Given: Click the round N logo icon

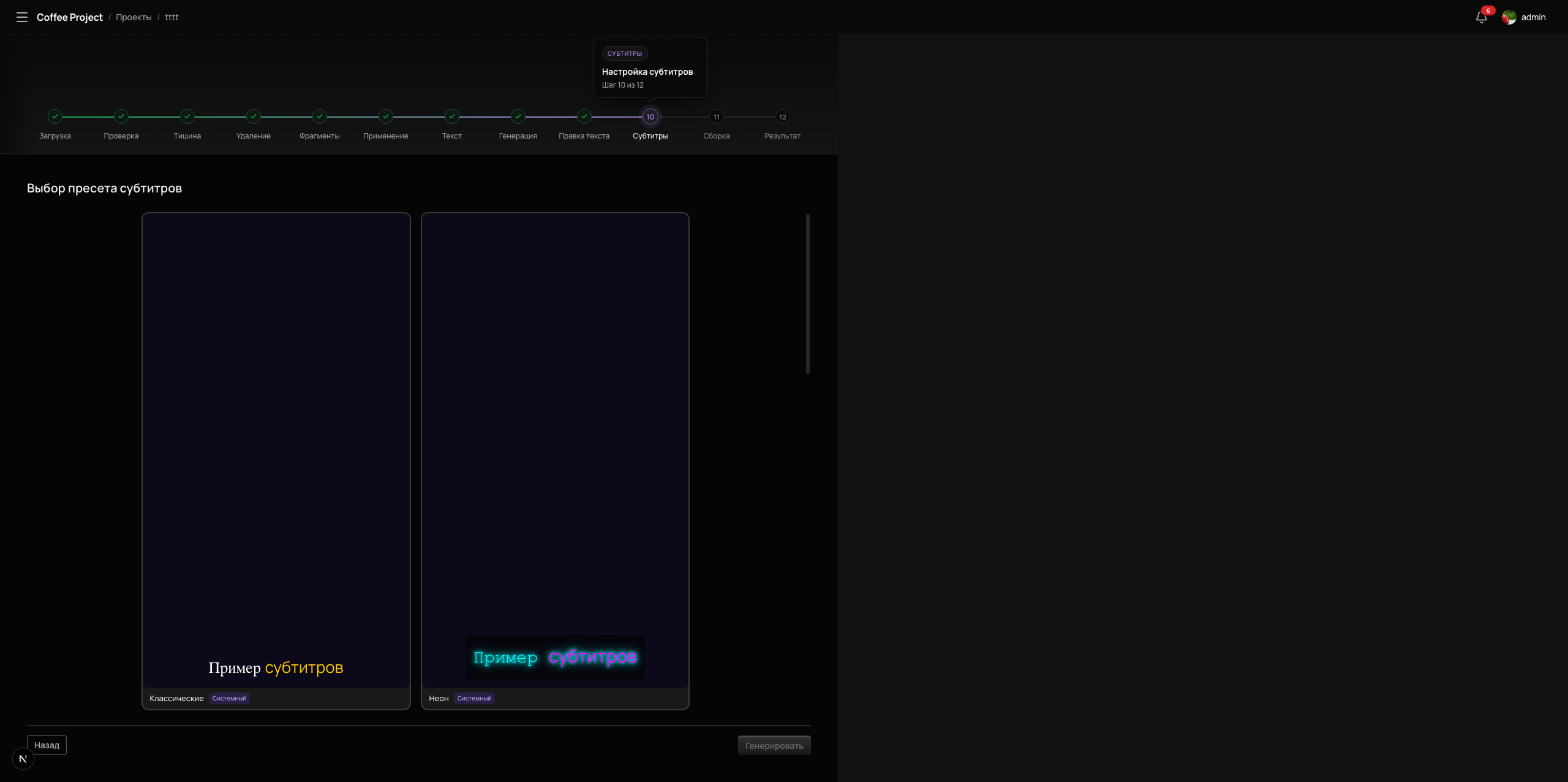Looking at the screenshot, I should 23,759.
